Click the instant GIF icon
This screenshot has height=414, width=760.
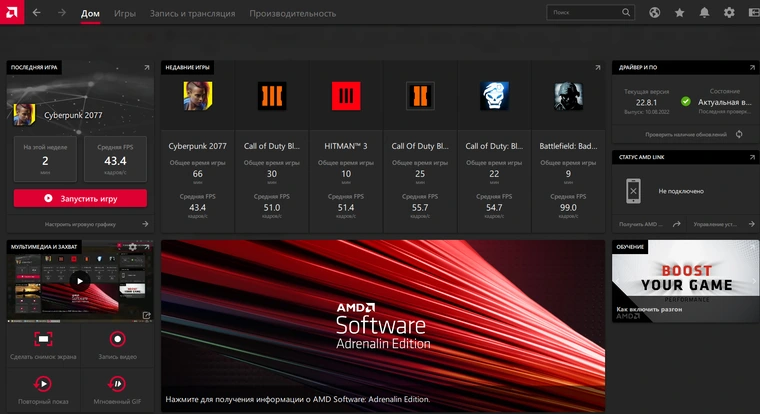click(x=118, y=383)
